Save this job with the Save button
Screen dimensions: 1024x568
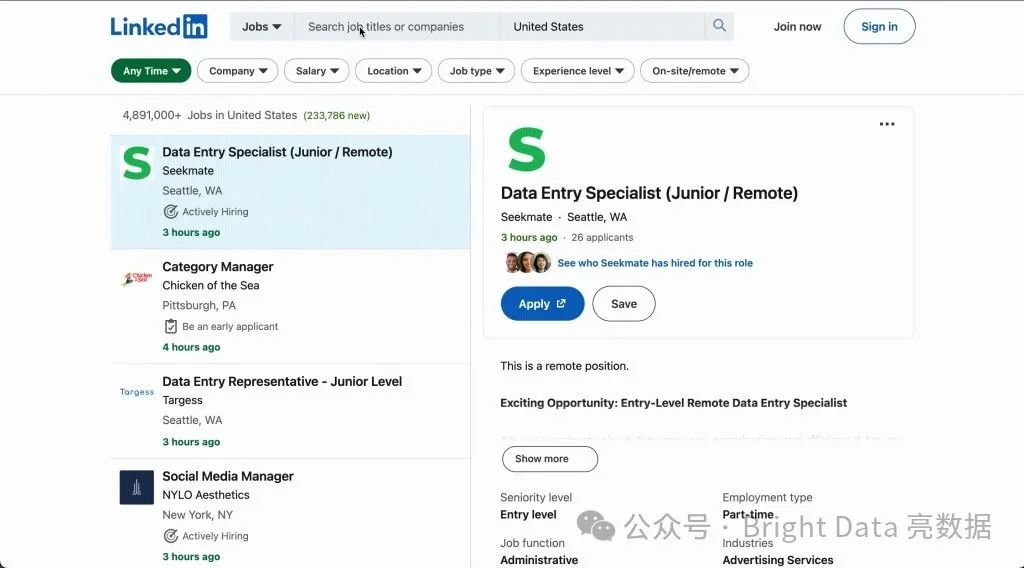(624, 304)
